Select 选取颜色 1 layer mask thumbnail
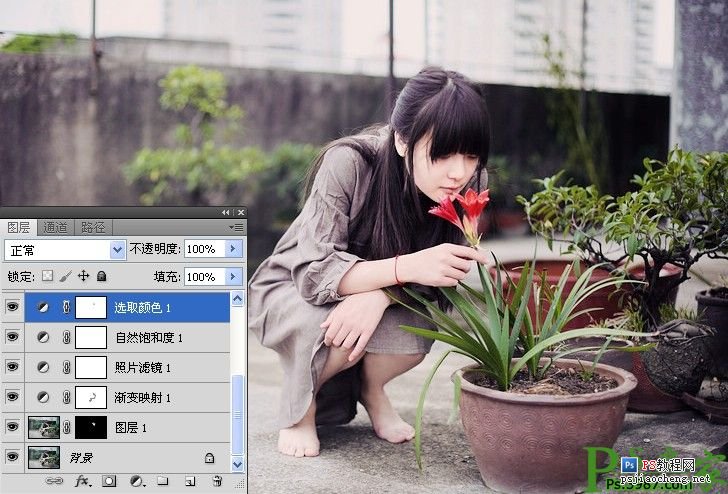This screenshot has height=494, width=728. (91, 307)
